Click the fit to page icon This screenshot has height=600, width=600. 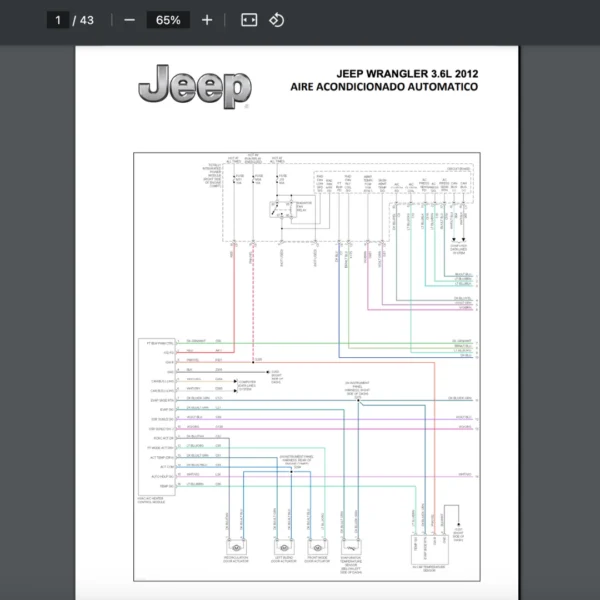tap(249, 20)
